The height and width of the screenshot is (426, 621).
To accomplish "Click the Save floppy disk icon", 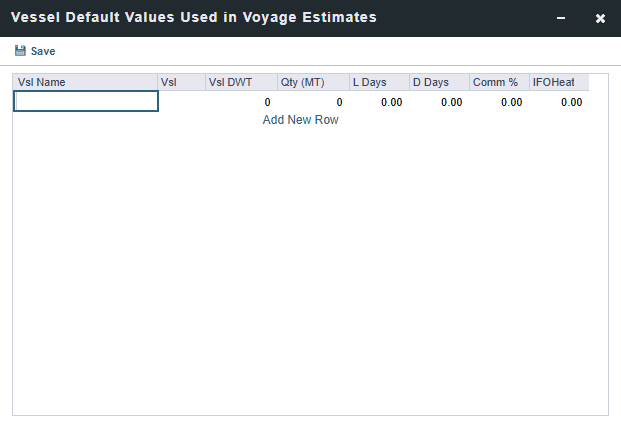I will point(20,51).
